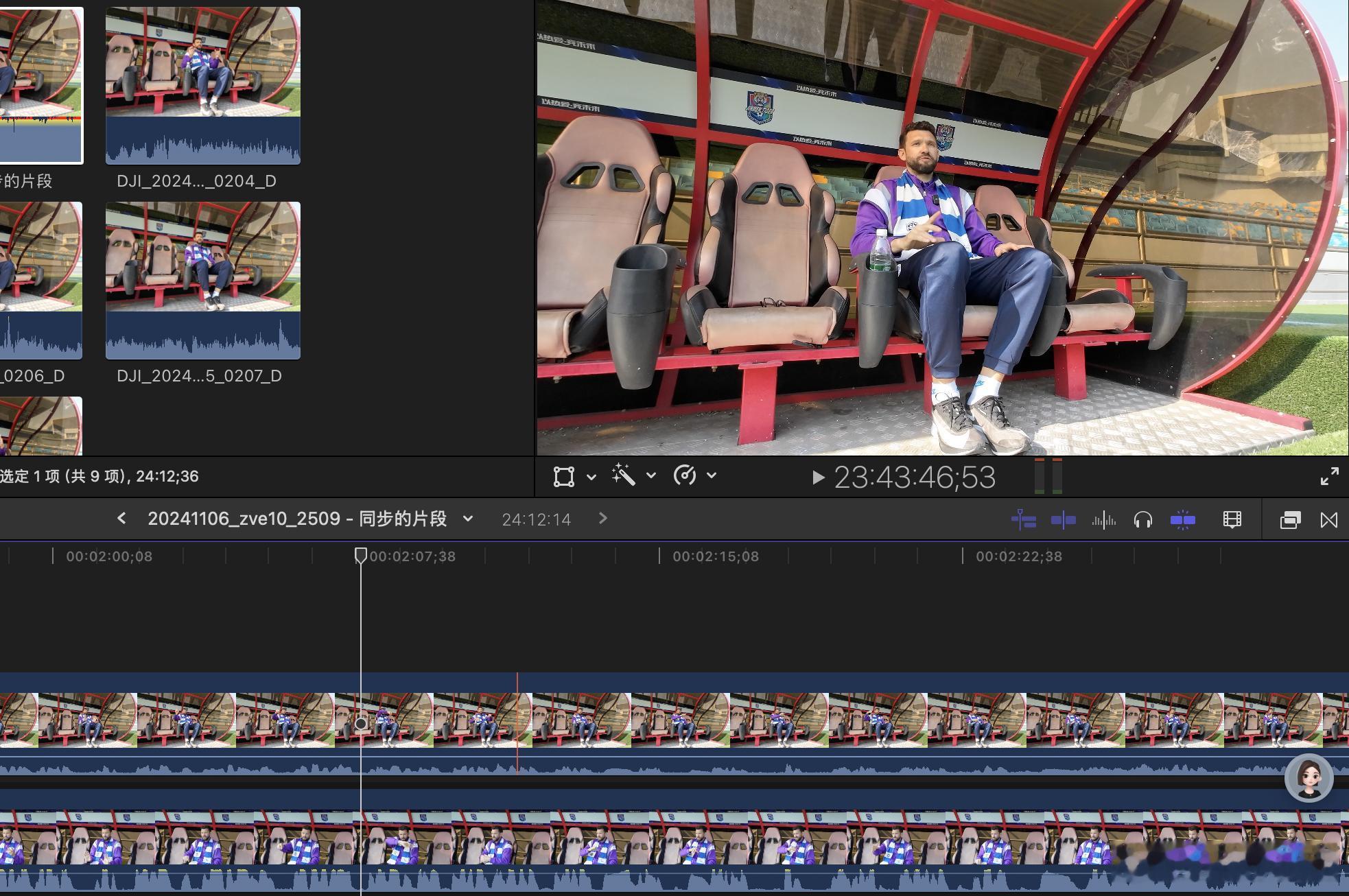Go forward in timeline history
The height and width of the screenshot is (896, 1349).
click(603, 519)
